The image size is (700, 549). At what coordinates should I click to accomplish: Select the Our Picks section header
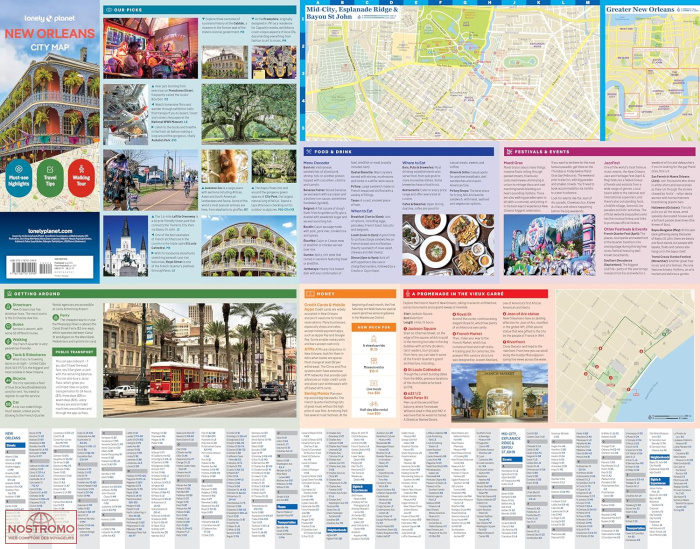(x=200, y=9)
